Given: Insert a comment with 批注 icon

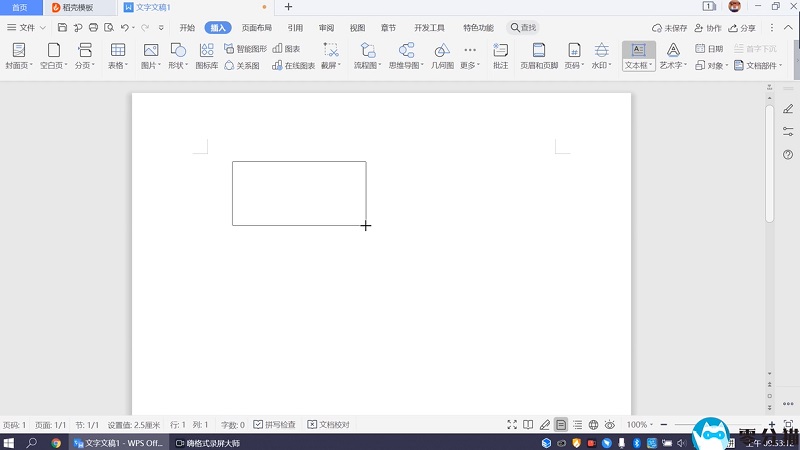Looking at the screenshot, I should [500, 50].
